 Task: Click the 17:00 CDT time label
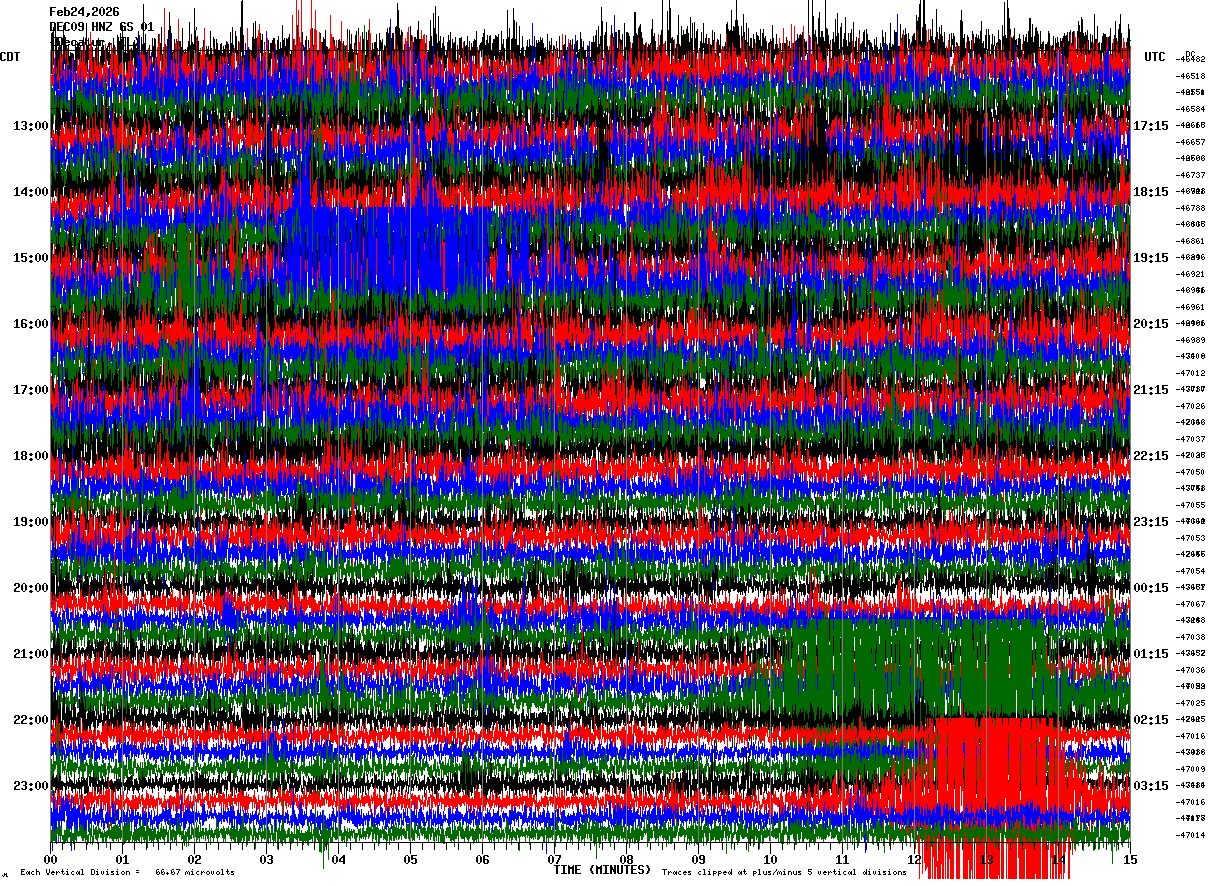[31, 390]
